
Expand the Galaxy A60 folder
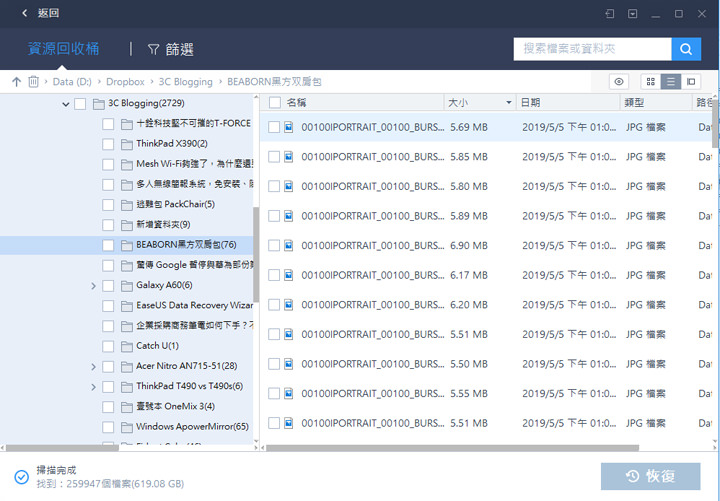click(x=94, y=285)
